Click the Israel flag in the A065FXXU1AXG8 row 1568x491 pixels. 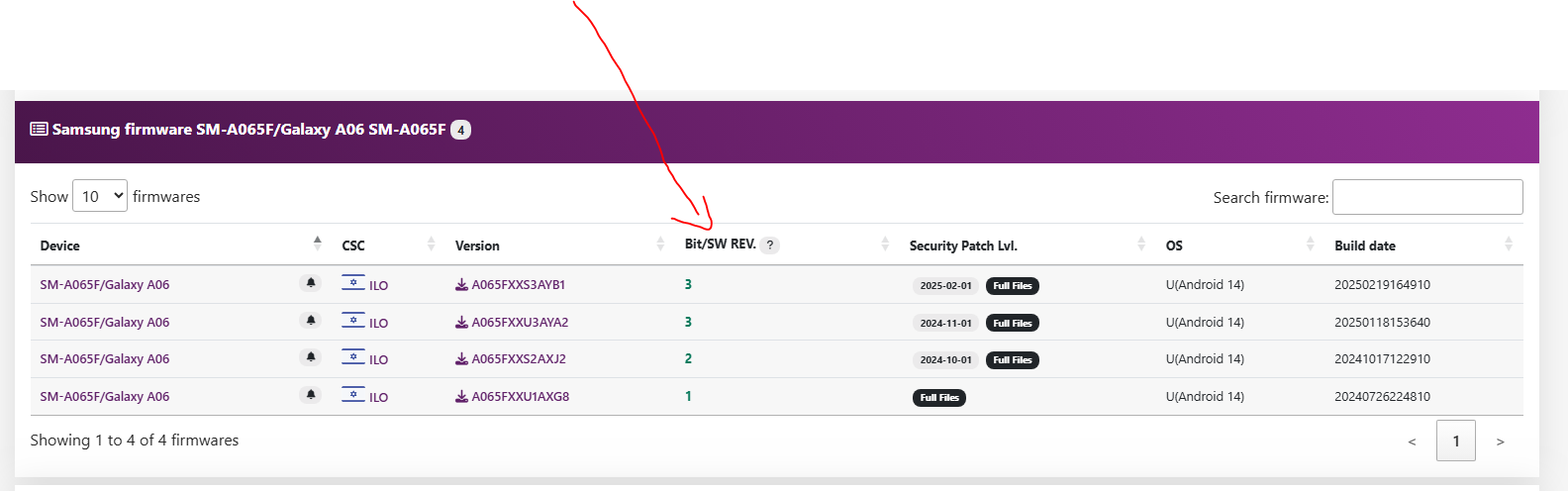tap(353, 395)
